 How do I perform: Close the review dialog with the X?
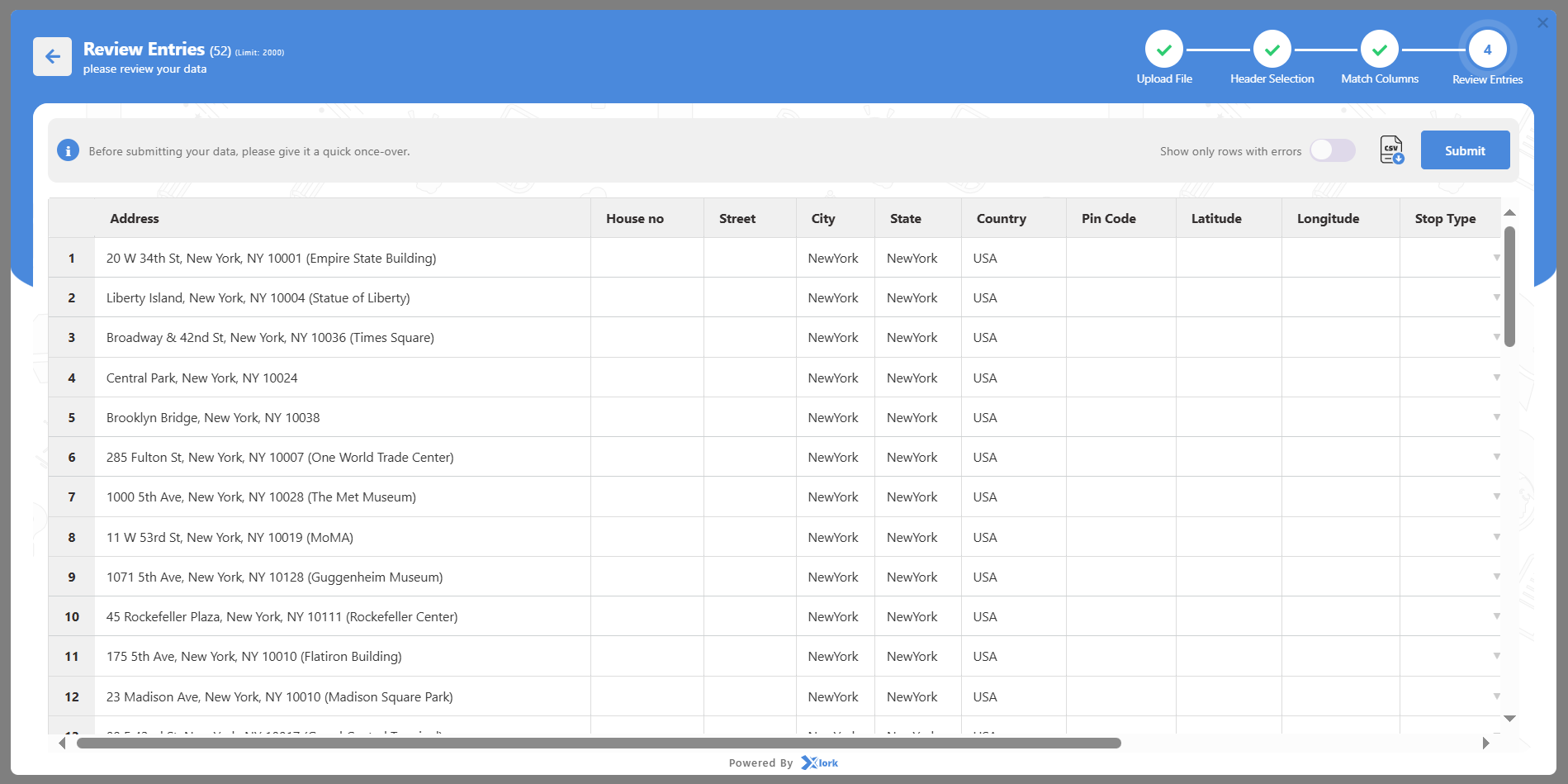pos(1542,23)
